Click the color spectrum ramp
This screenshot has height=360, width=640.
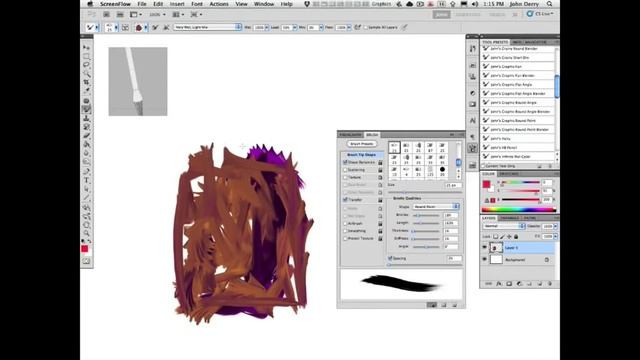click(x=519, y=210)
